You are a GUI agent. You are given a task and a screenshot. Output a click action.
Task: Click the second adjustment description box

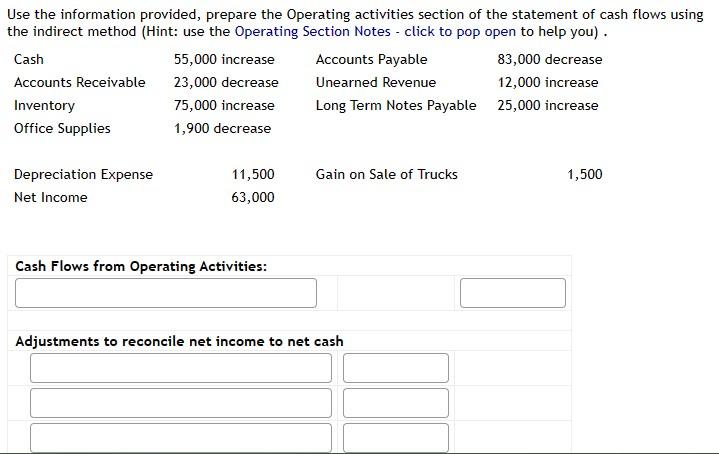(x=181, y=403)
